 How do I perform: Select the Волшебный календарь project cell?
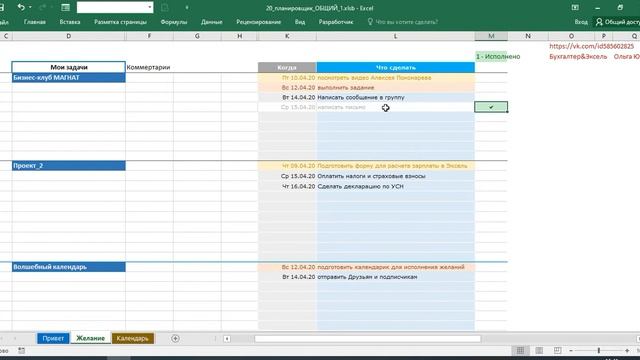pyautogui.click(x=69, y=267)
